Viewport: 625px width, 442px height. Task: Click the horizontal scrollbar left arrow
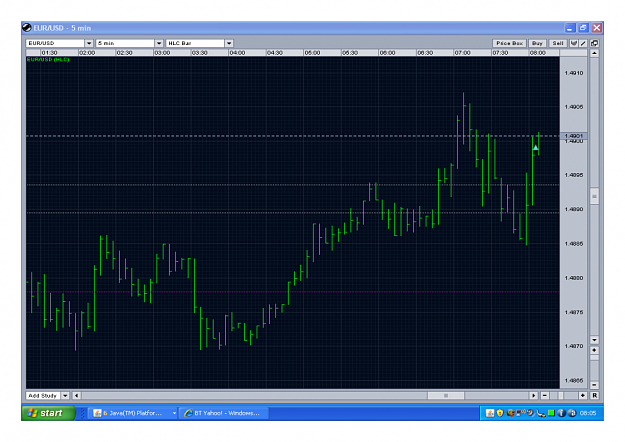76,395
